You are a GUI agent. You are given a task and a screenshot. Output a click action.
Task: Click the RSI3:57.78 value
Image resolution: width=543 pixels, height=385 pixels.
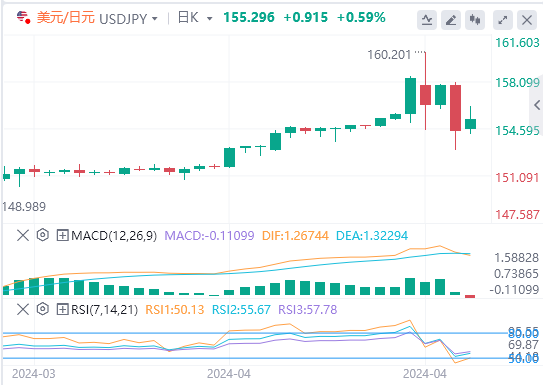[308, 310]
